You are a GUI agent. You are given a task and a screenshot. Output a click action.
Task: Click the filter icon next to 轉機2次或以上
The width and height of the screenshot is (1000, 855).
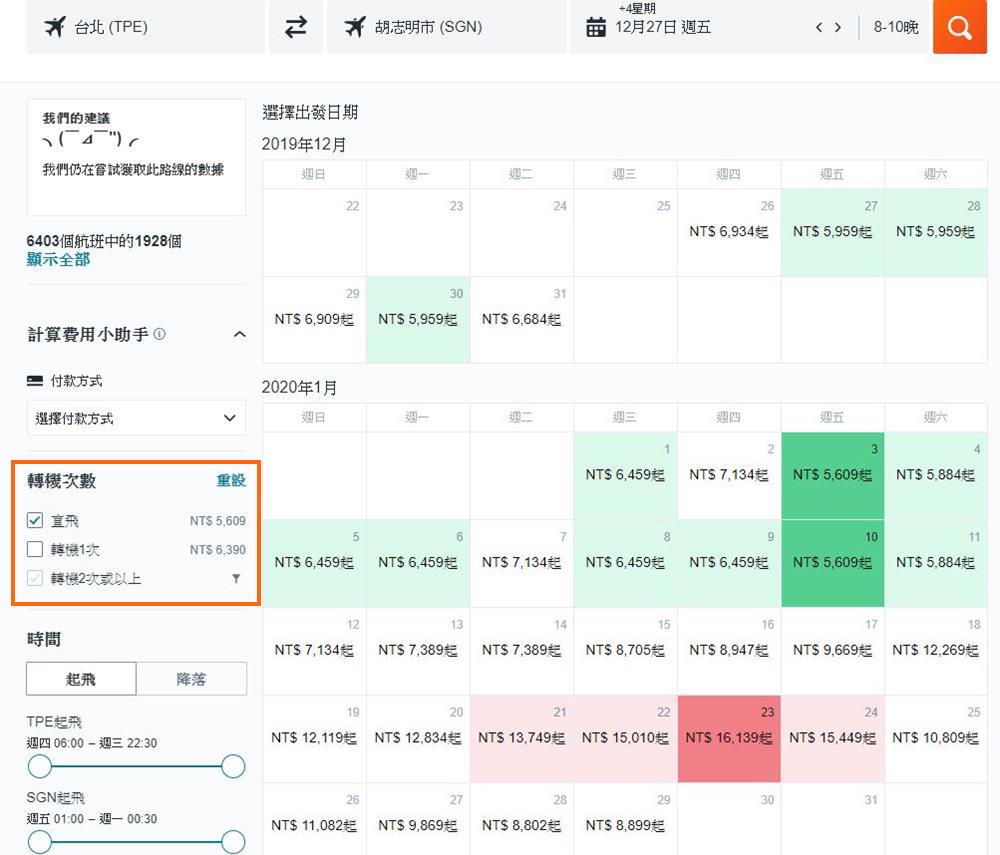point(236,578)
